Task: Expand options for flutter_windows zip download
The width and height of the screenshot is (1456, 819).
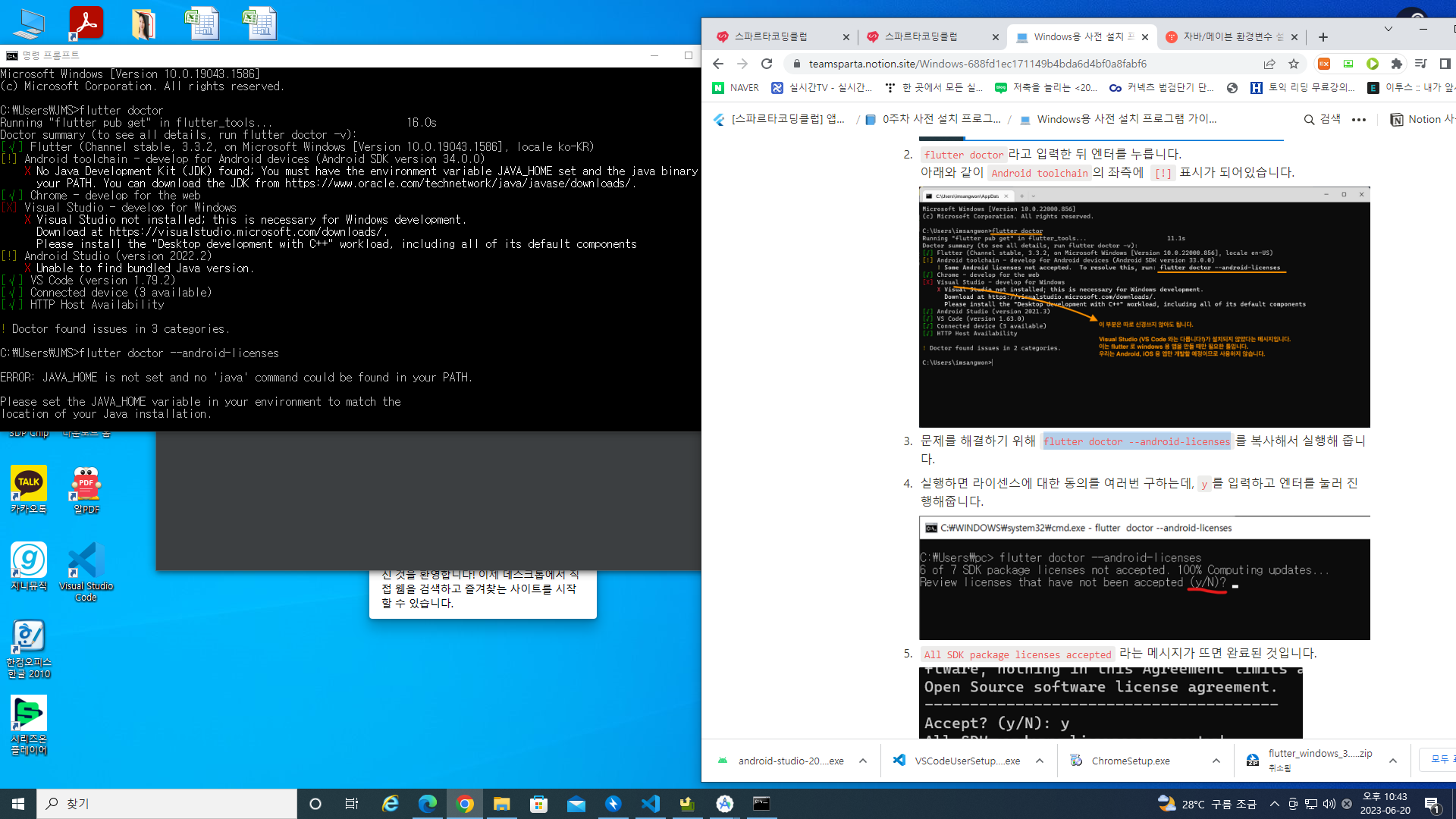Action: (1393, 761)
